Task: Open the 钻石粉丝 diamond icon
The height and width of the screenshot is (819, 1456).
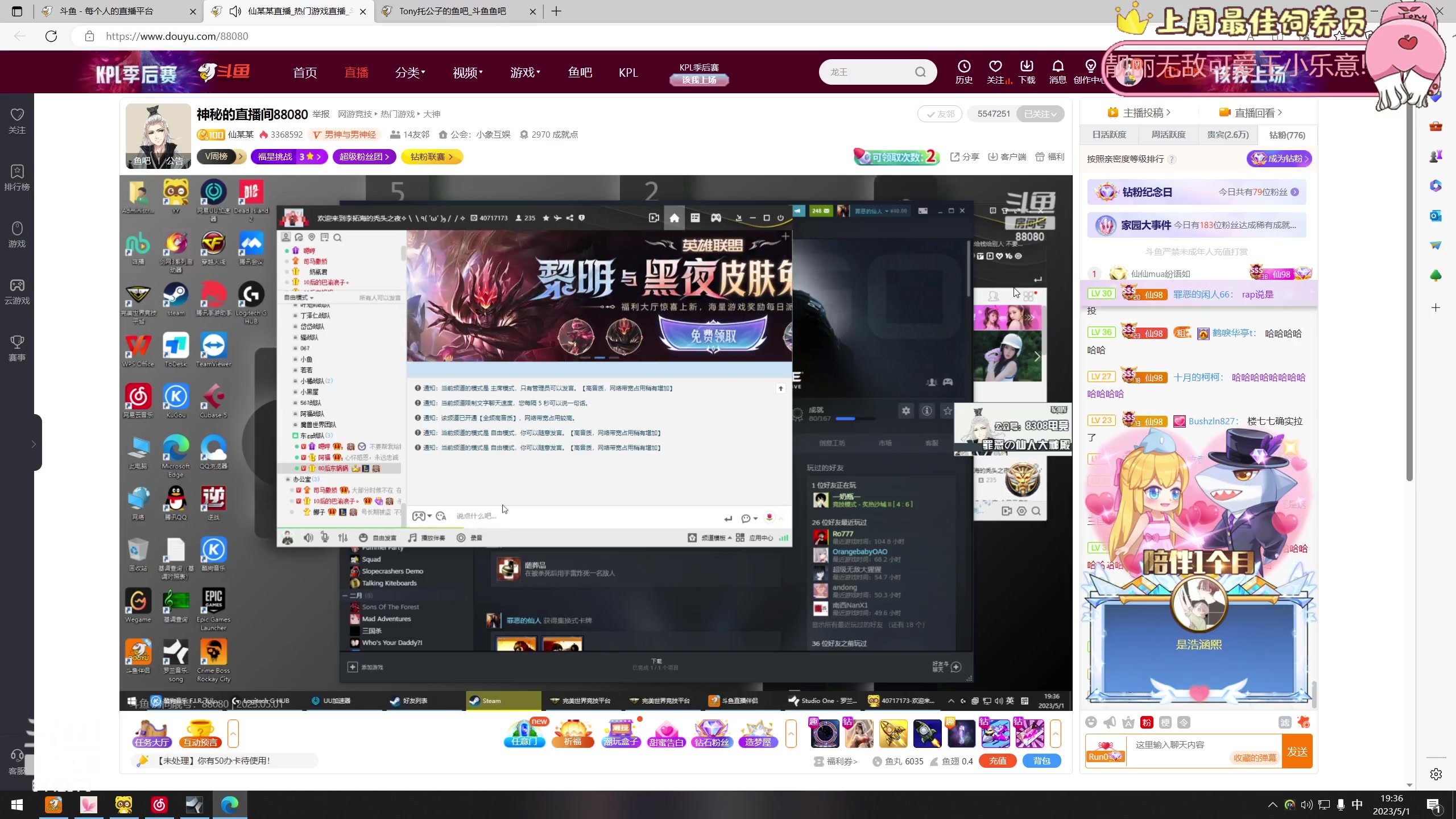Action: tap(712, 734)
